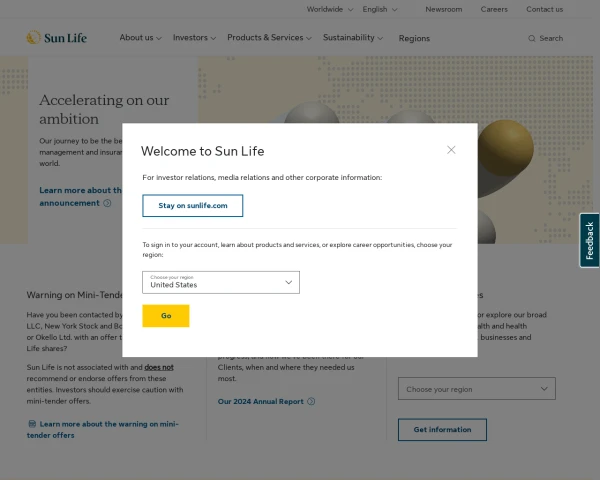Close the Welcome to Sun Life dialog
Screen dimensions: 600x480
[451, 150]
